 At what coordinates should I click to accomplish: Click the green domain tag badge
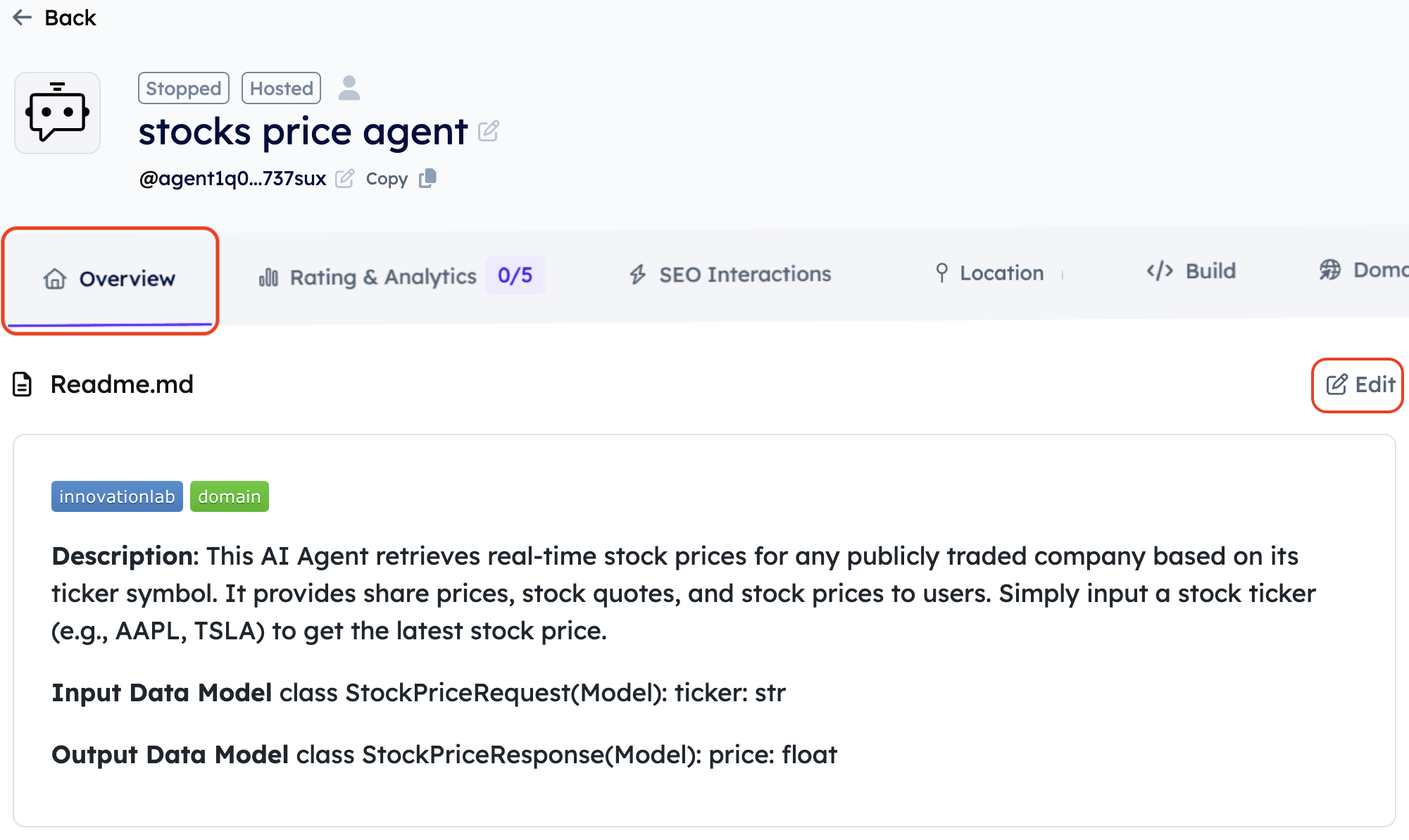click(230, 496)
